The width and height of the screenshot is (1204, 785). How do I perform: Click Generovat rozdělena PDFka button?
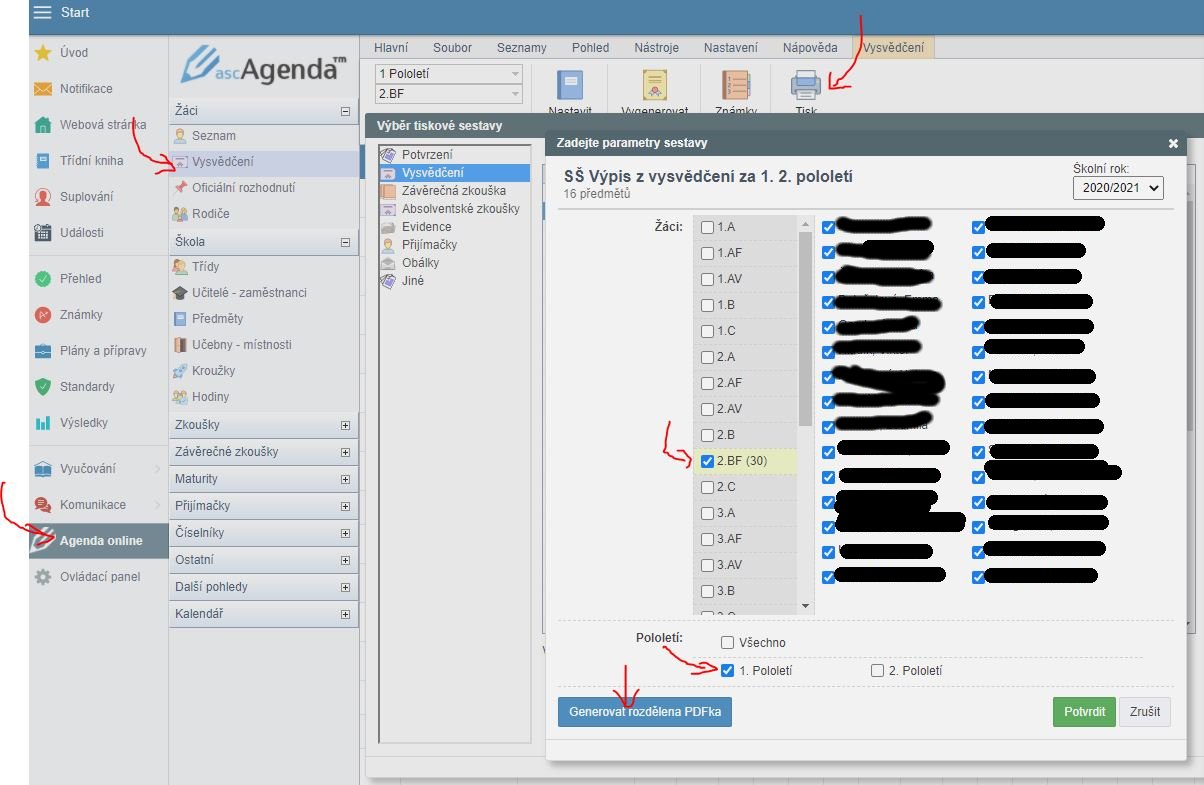644,712
